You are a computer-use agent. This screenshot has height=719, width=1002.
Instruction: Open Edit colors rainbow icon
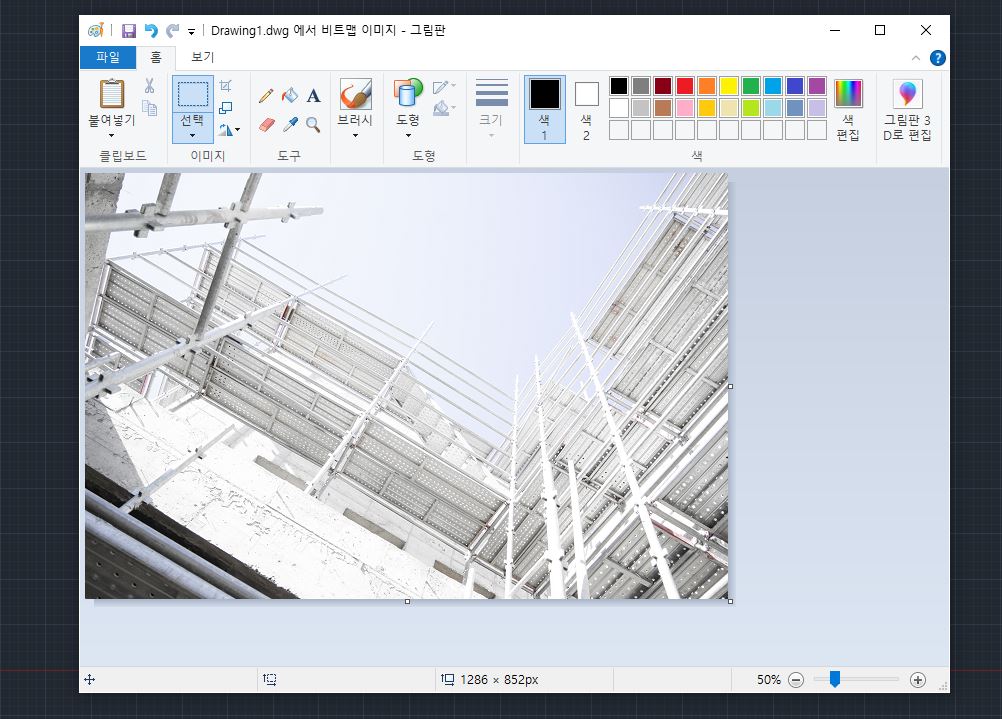tap(849, 93)
